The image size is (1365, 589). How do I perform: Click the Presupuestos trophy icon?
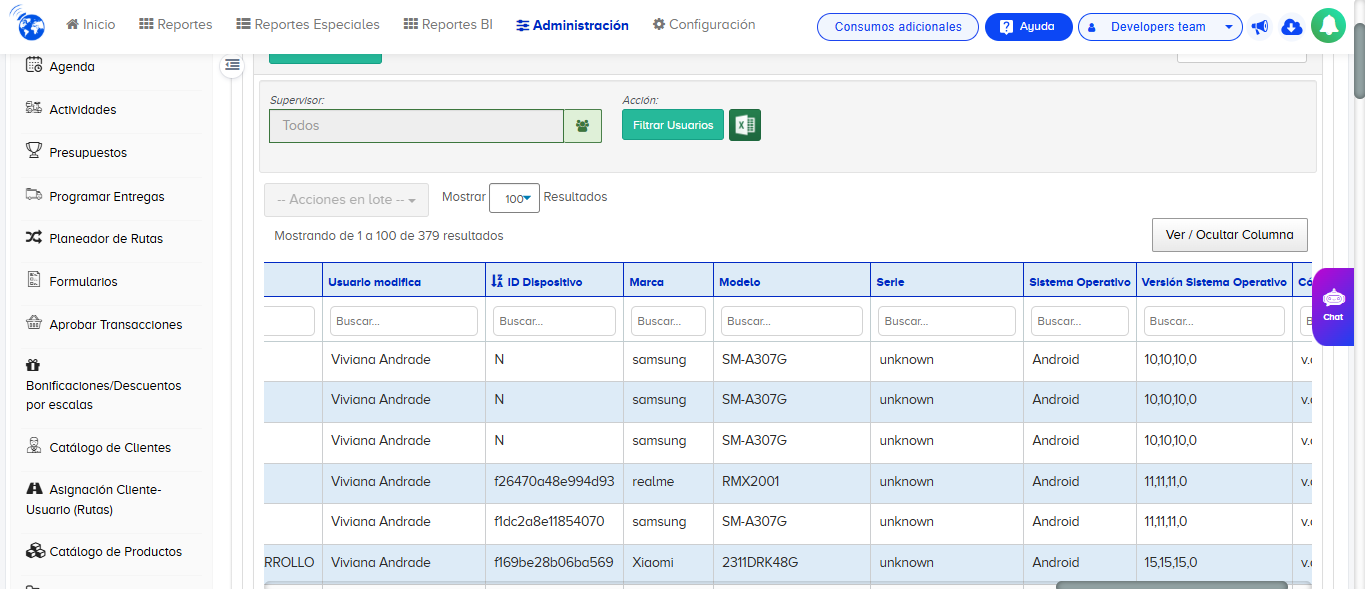coord(34,151)
